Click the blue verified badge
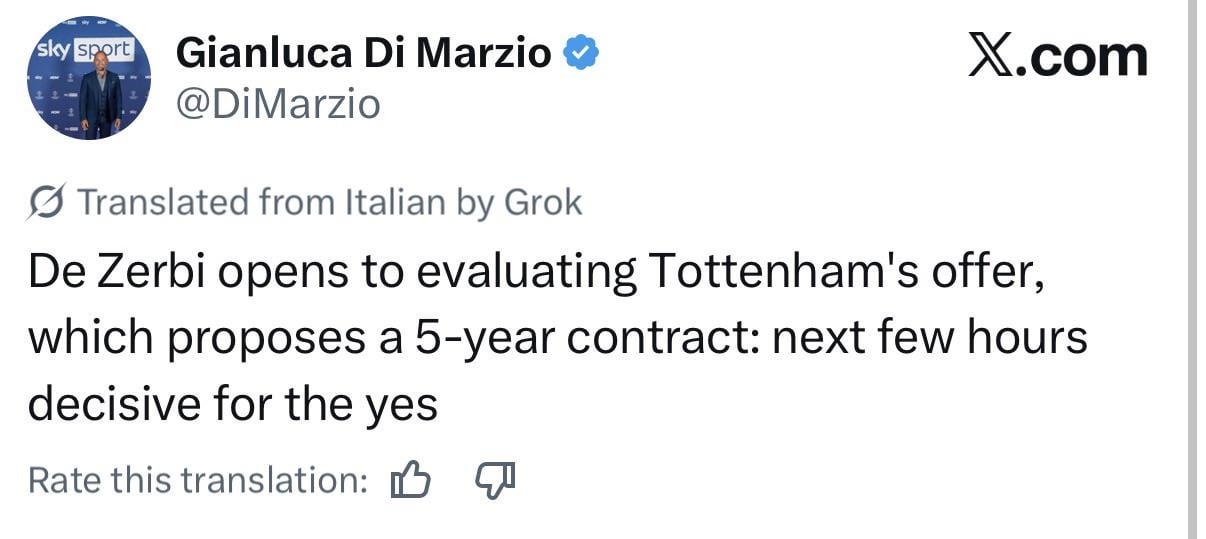 582,53
